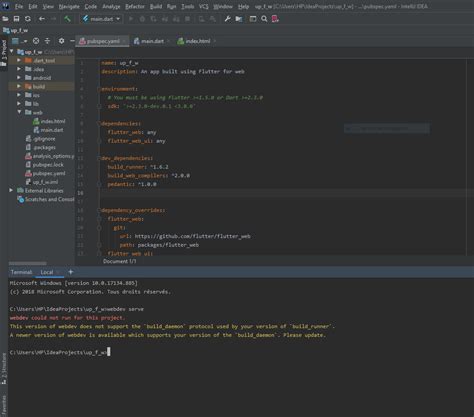Screen dimensions: 474x417
Task: Open the Navigate menu
Action: coord(69,6)
